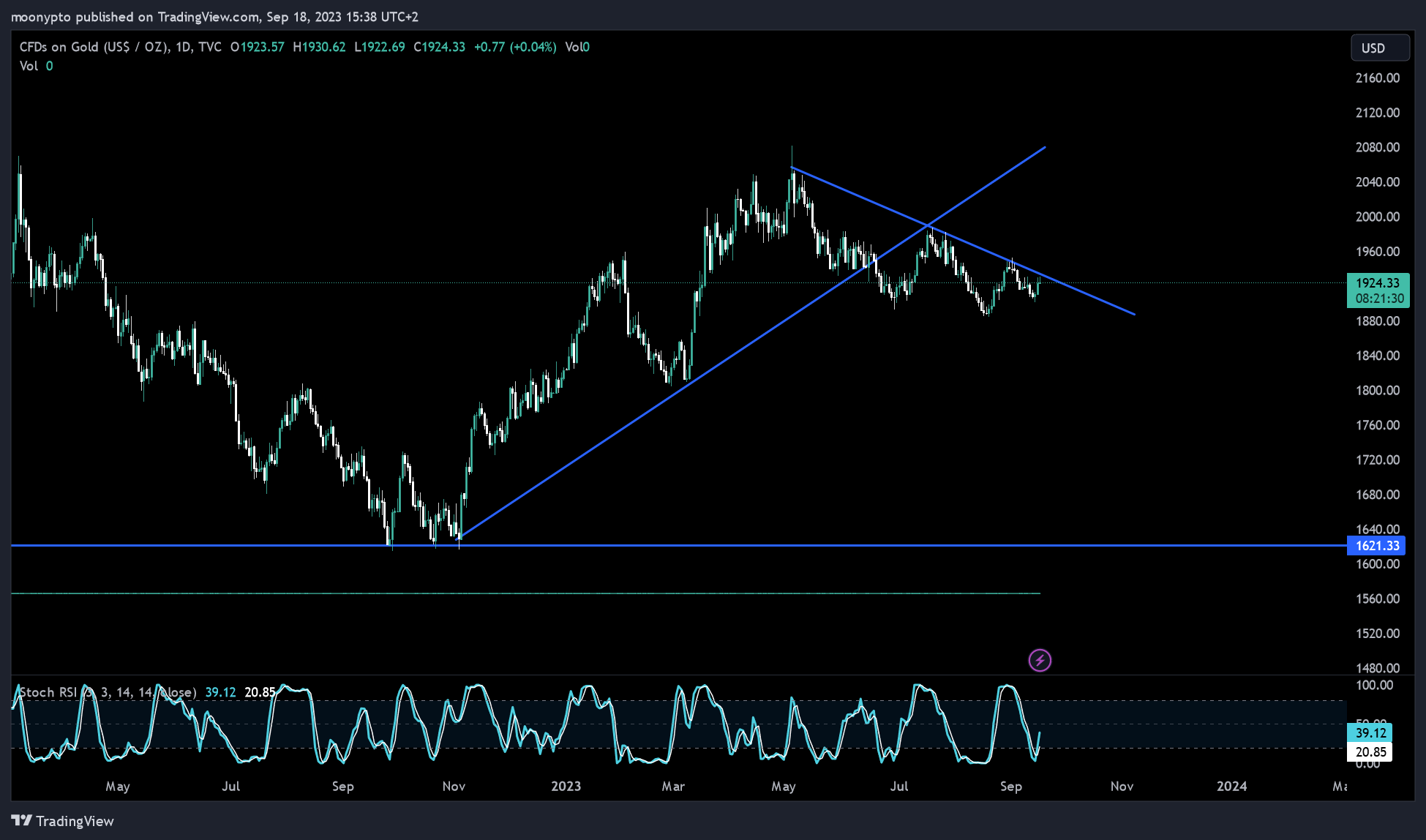Click the Stoch RSI value label 20.85

[1370, 752]
